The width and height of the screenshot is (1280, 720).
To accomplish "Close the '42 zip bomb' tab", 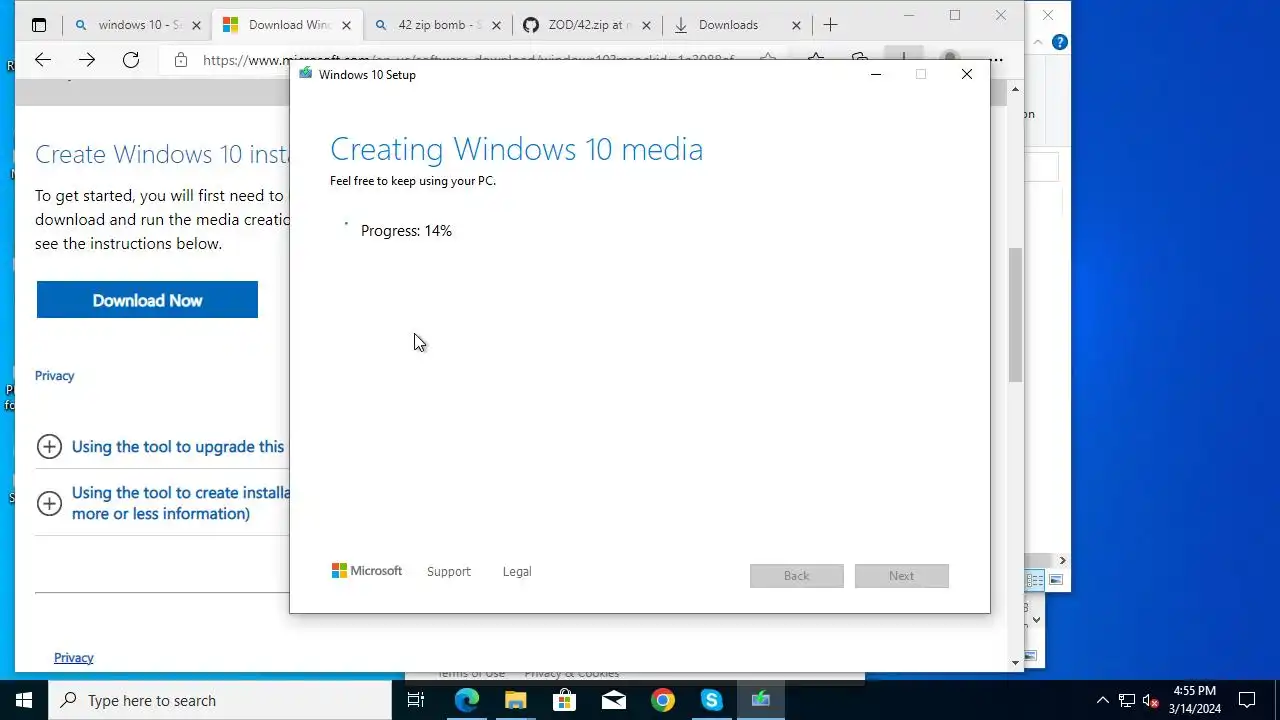I will (496, 25).
